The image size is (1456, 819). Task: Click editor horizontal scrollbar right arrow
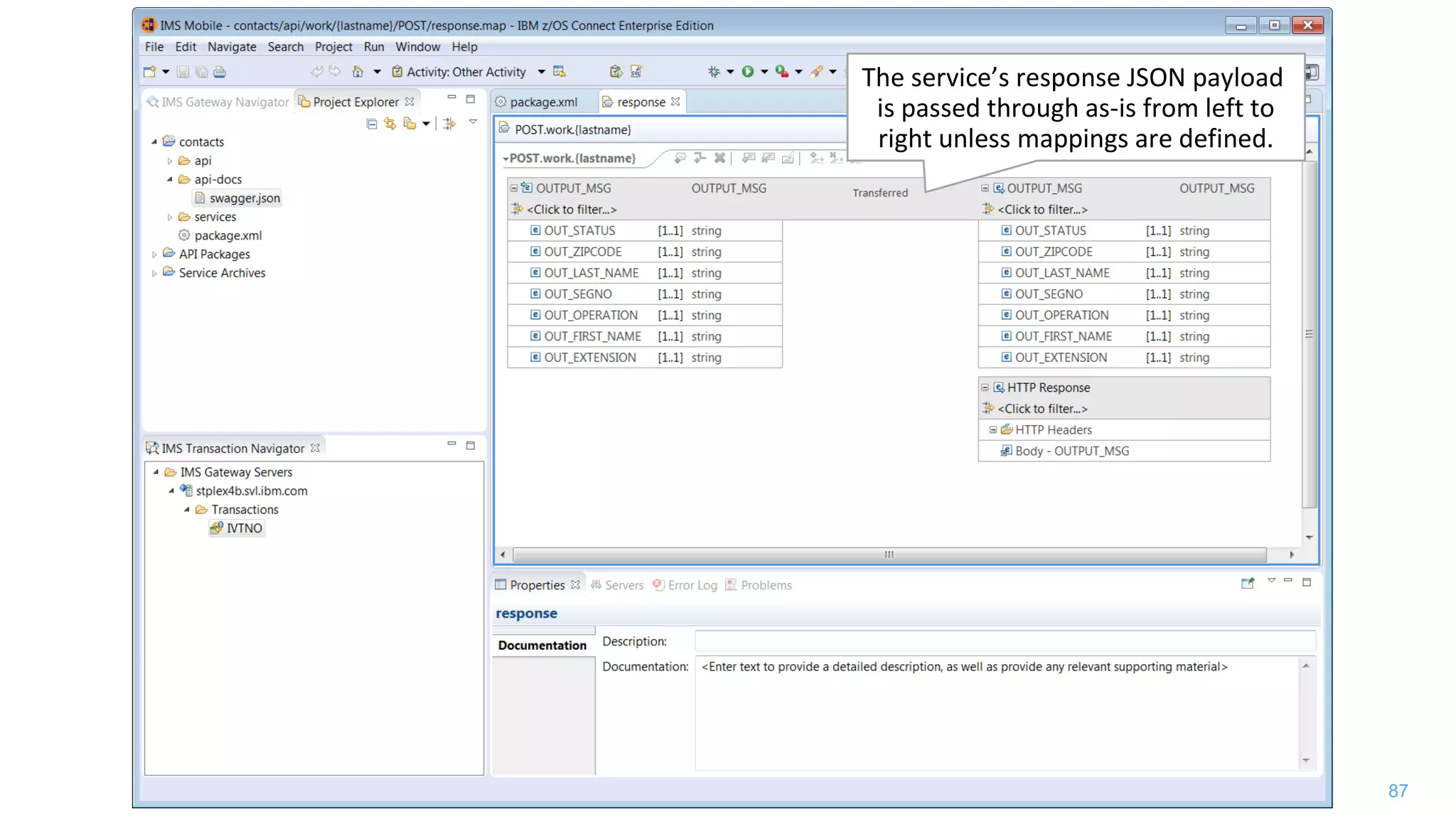[1292, 555]
